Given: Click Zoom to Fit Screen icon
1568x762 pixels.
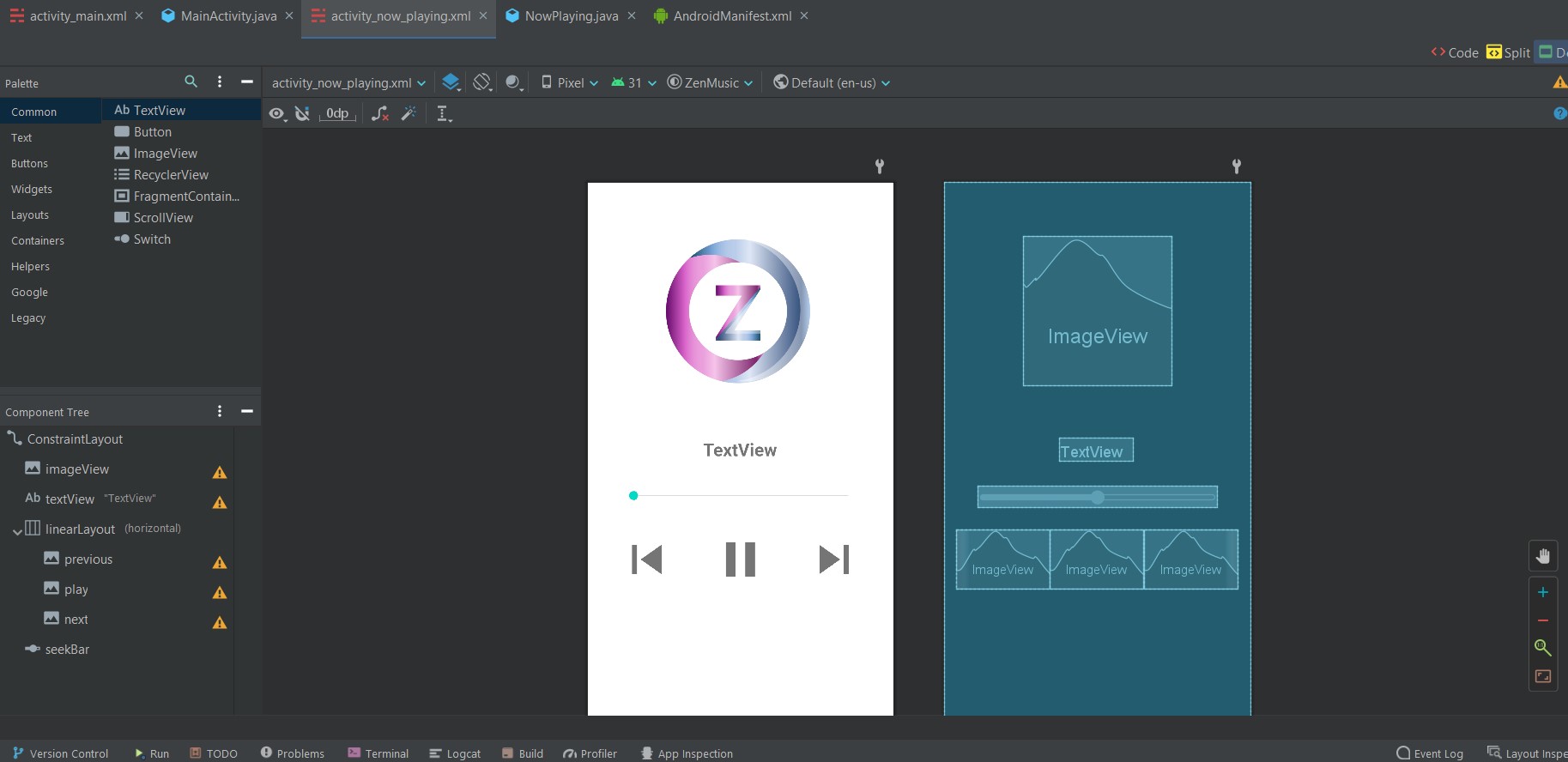Looking at the screenshot, I should pyautogui.click(x=1543, y=676).
